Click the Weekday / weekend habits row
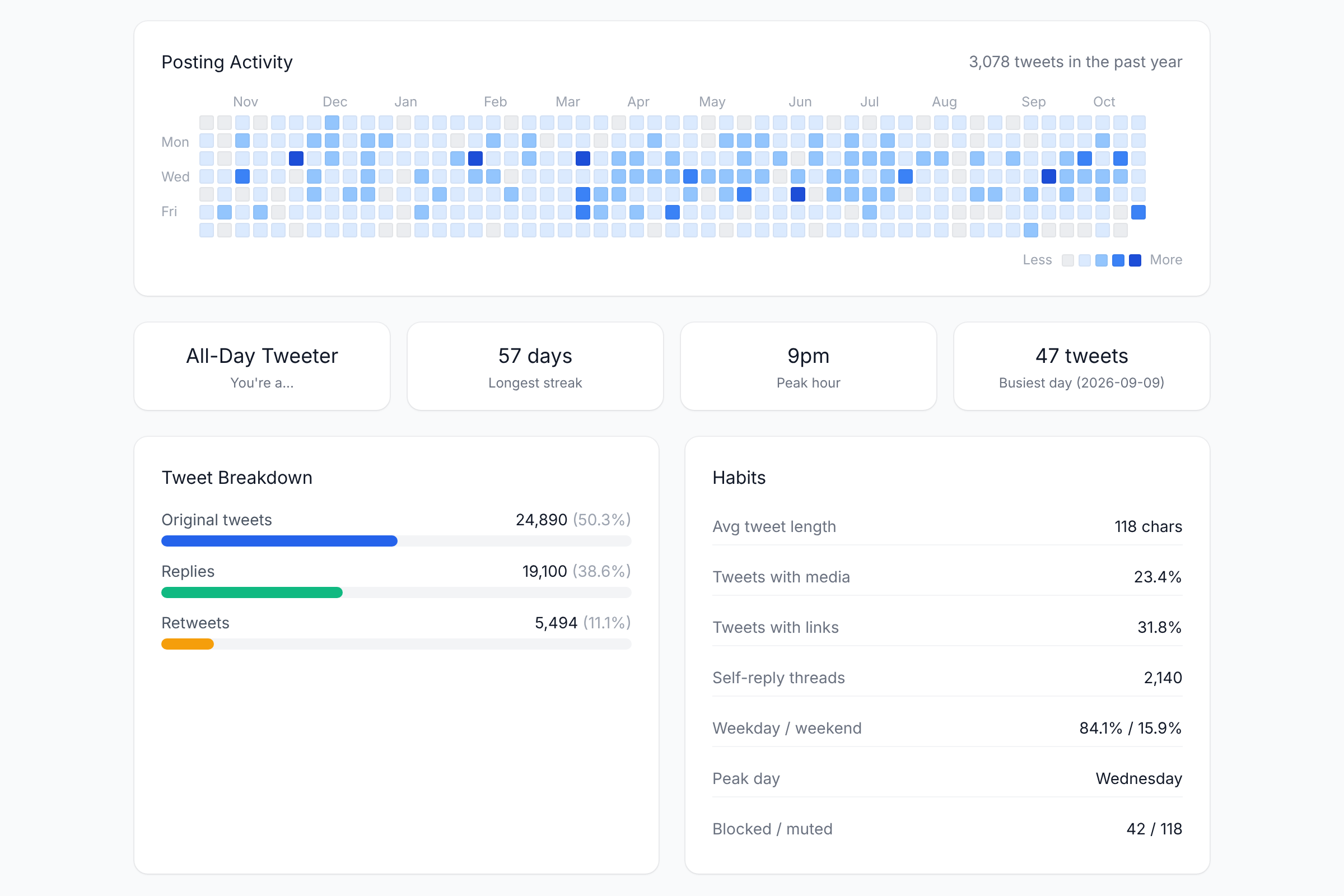Screen dimensions: 1344x896 point(948,728)
